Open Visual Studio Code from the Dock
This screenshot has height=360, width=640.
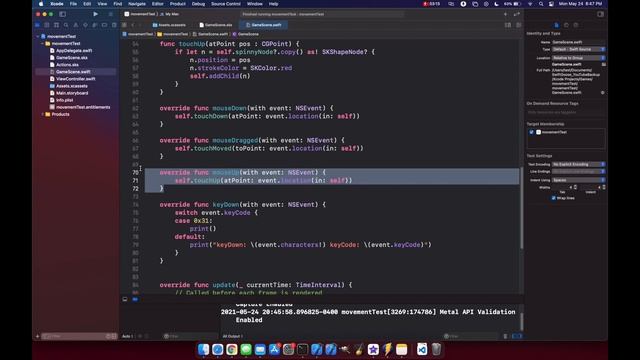pos(422,349)
